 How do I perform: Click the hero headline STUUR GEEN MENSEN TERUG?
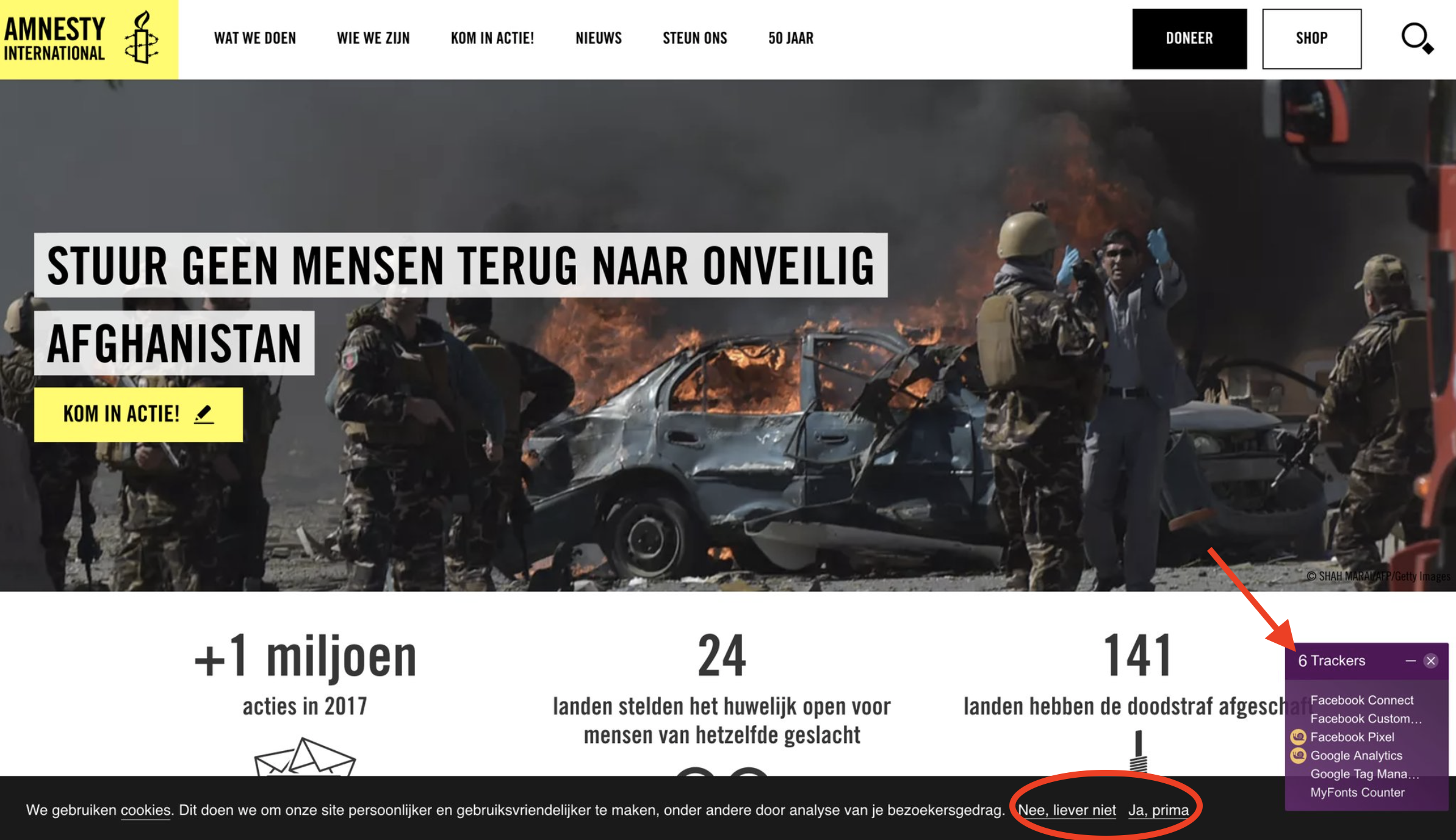(x=461, y=266)
